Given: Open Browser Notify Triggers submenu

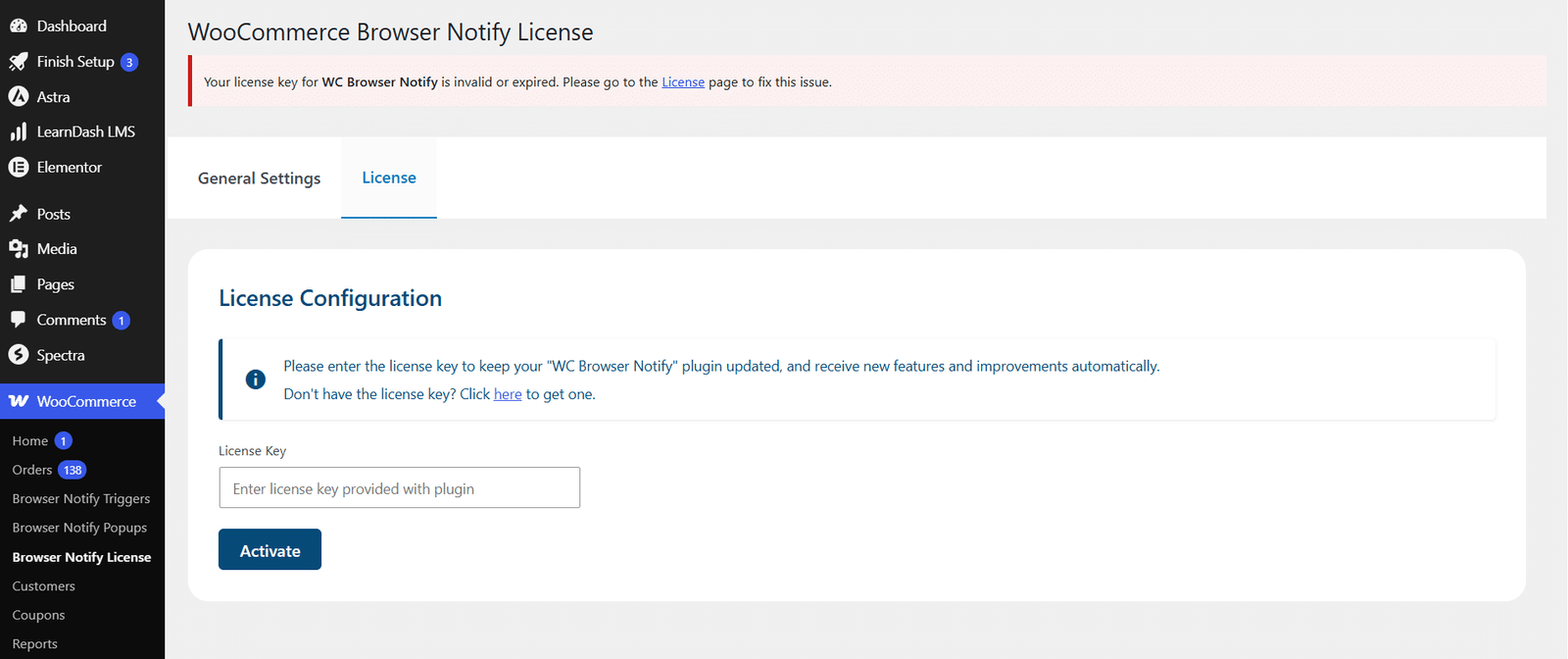Looking at the screenshot, I should 81,498.
